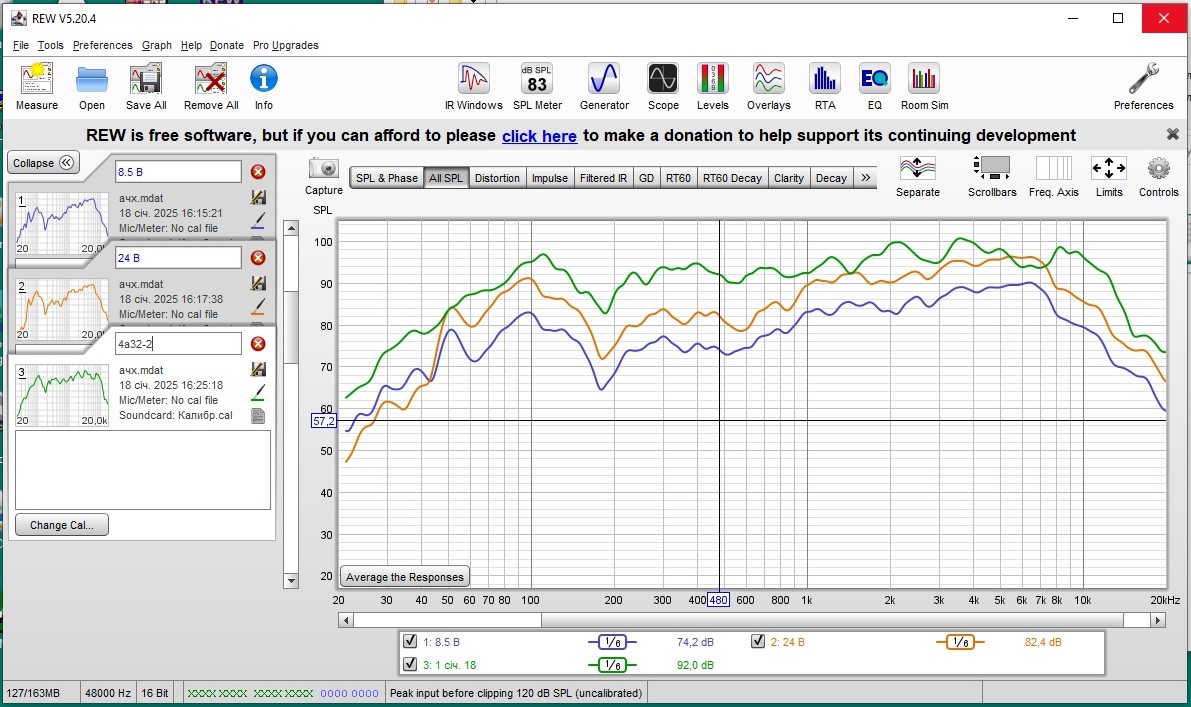Change smoothing of blue 8.5 B trace
This screenshot has height=707, width=1191.
pos(612,642)
